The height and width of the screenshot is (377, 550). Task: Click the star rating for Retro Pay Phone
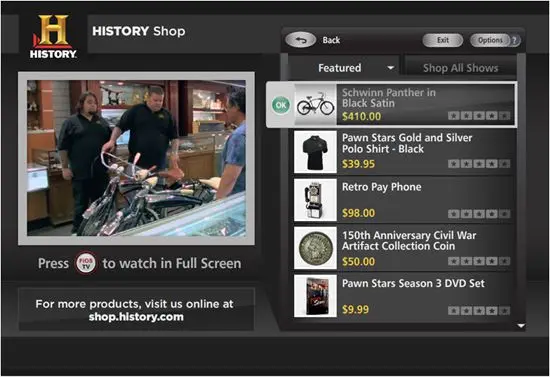479,214
